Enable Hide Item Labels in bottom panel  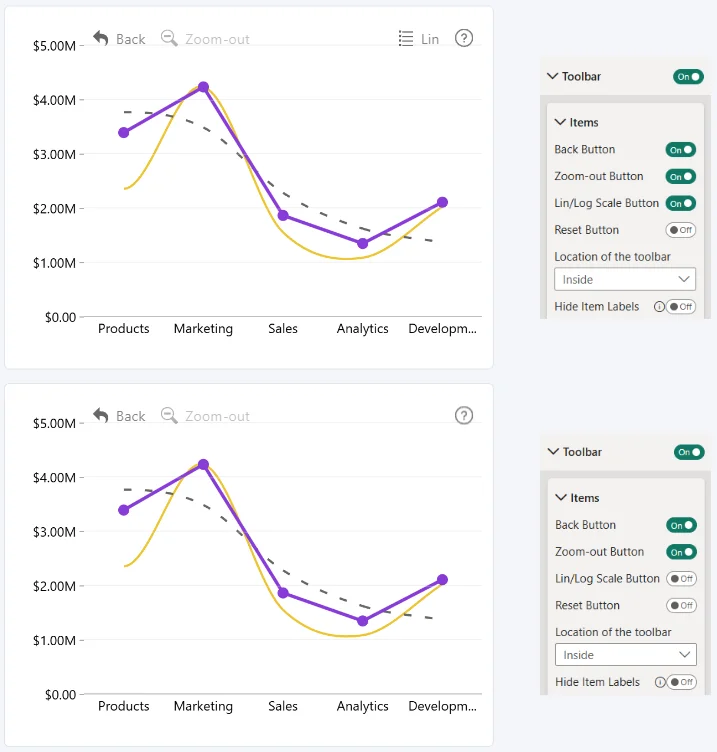tap(682, 682)
